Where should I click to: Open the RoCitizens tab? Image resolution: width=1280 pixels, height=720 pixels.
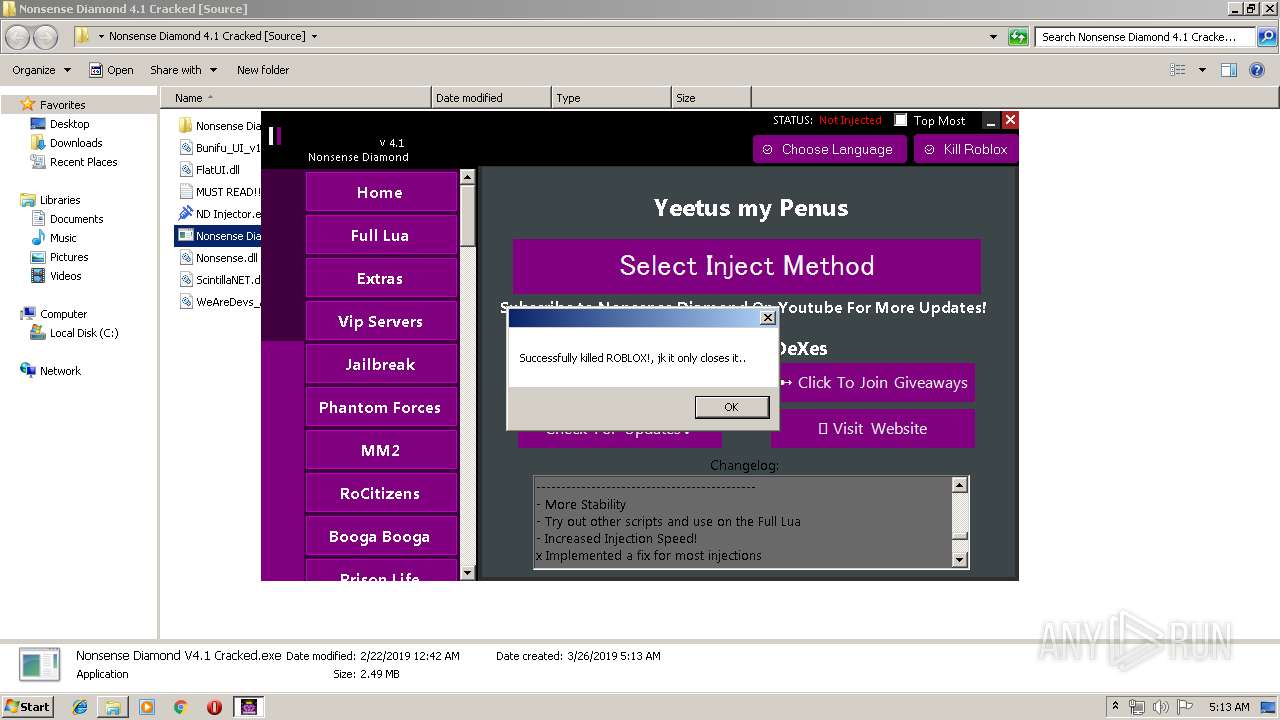click(x=380, y=493)
